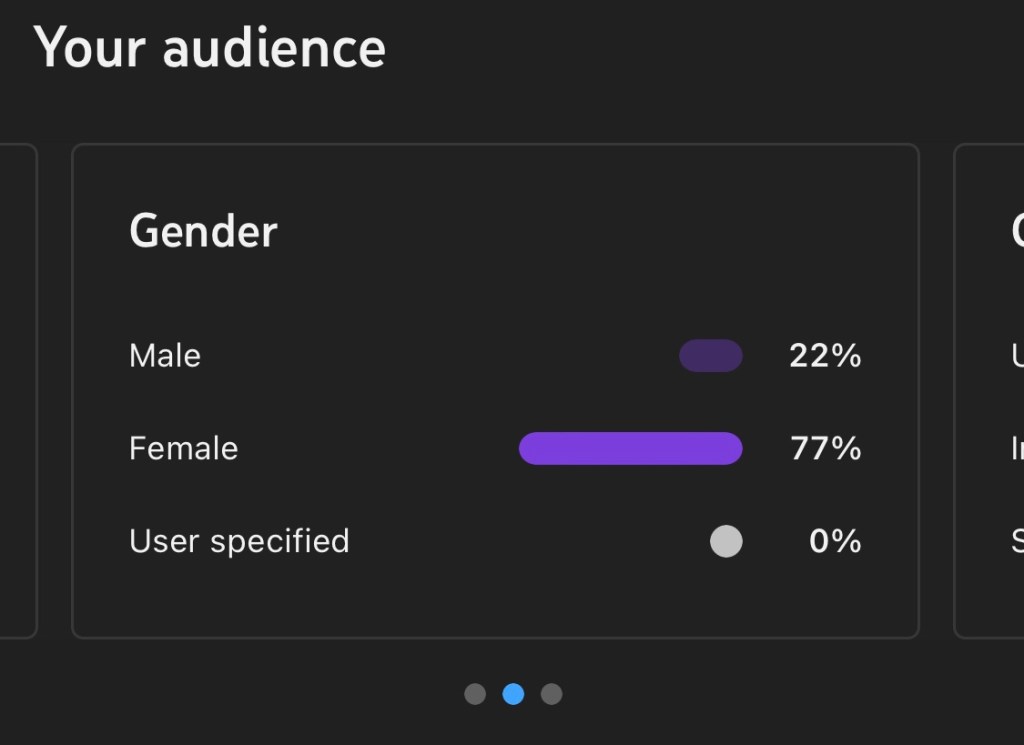Show the previous card at left edge

pos(18,390)
